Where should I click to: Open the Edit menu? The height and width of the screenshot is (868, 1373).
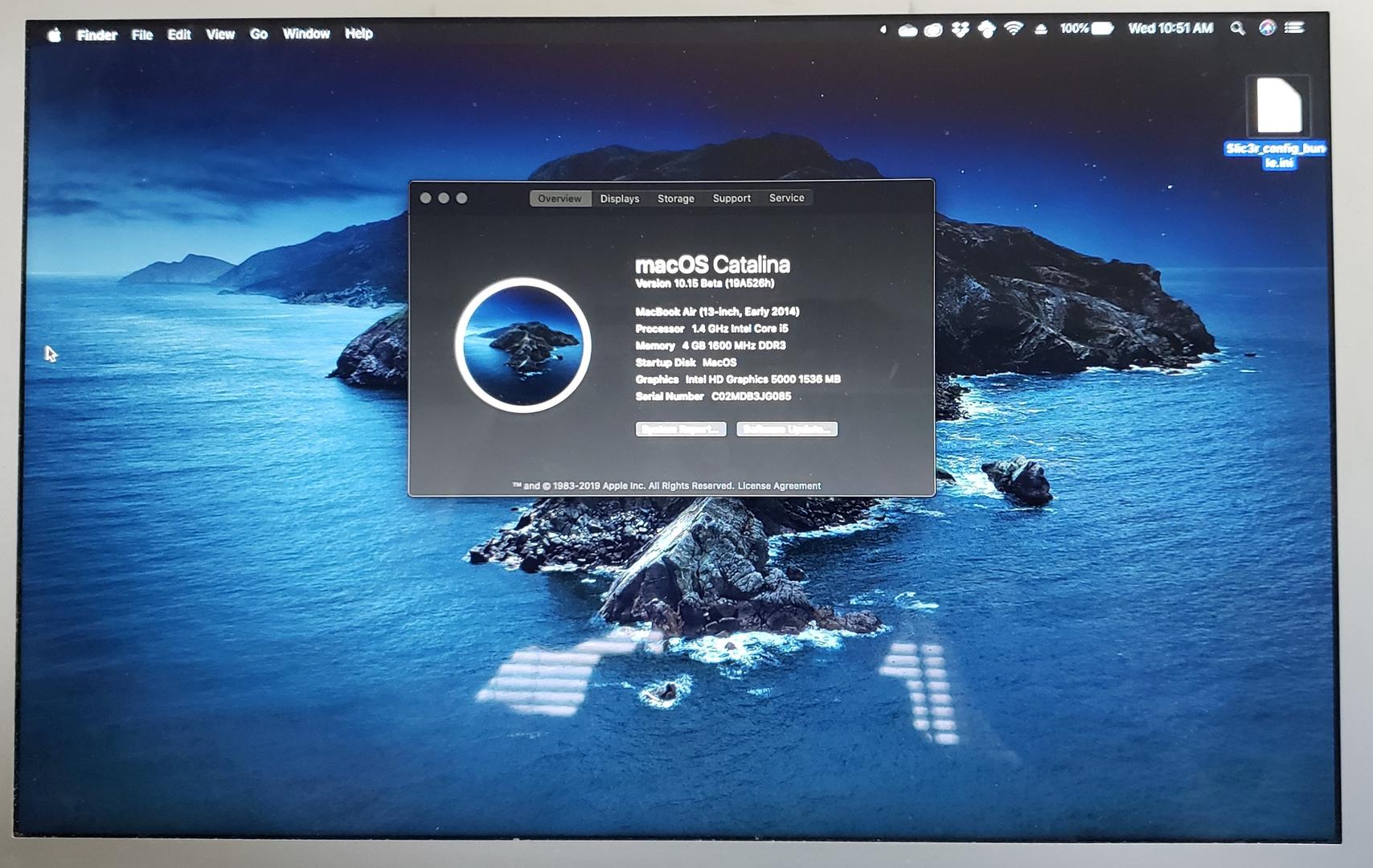pos(179,35)
